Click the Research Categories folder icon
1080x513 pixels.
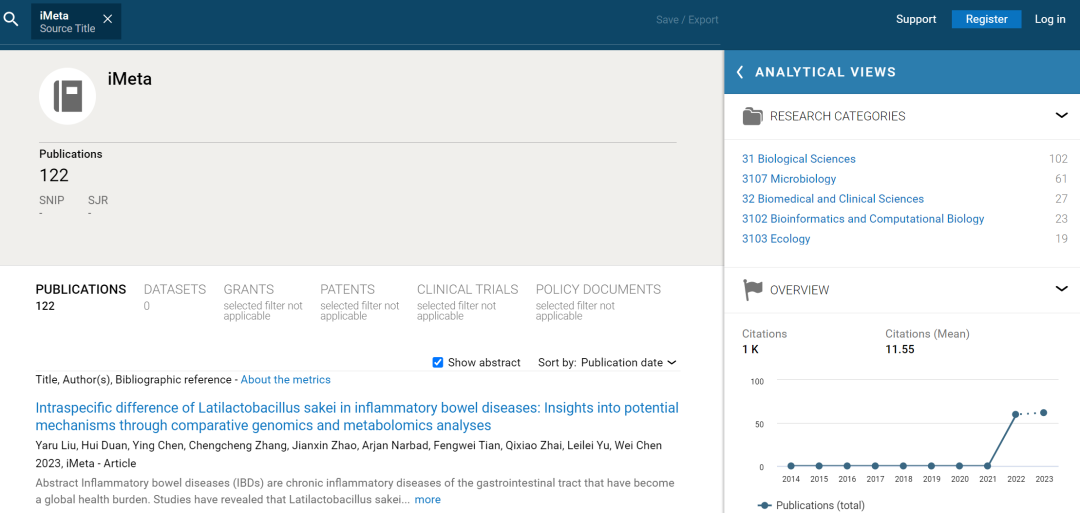coord(752,116)
